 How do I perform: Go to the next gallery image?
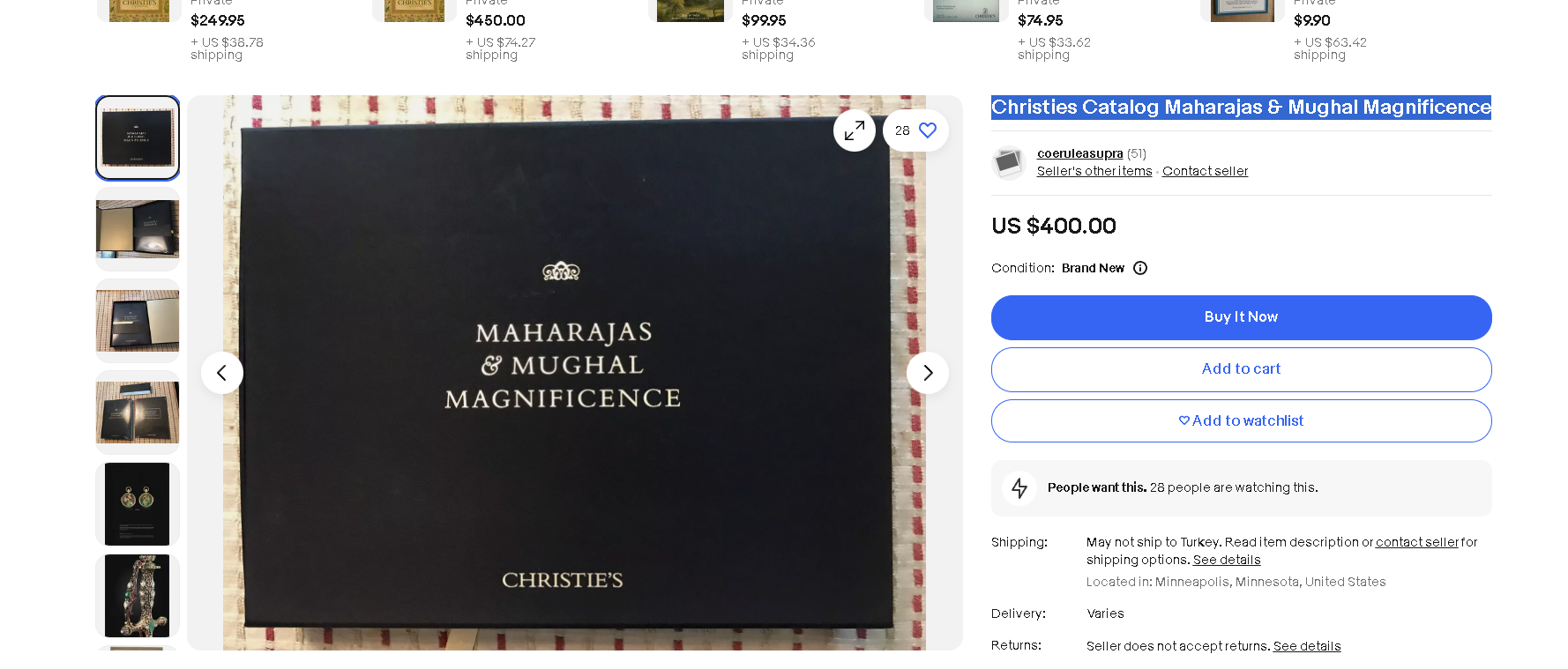(927, 373)
